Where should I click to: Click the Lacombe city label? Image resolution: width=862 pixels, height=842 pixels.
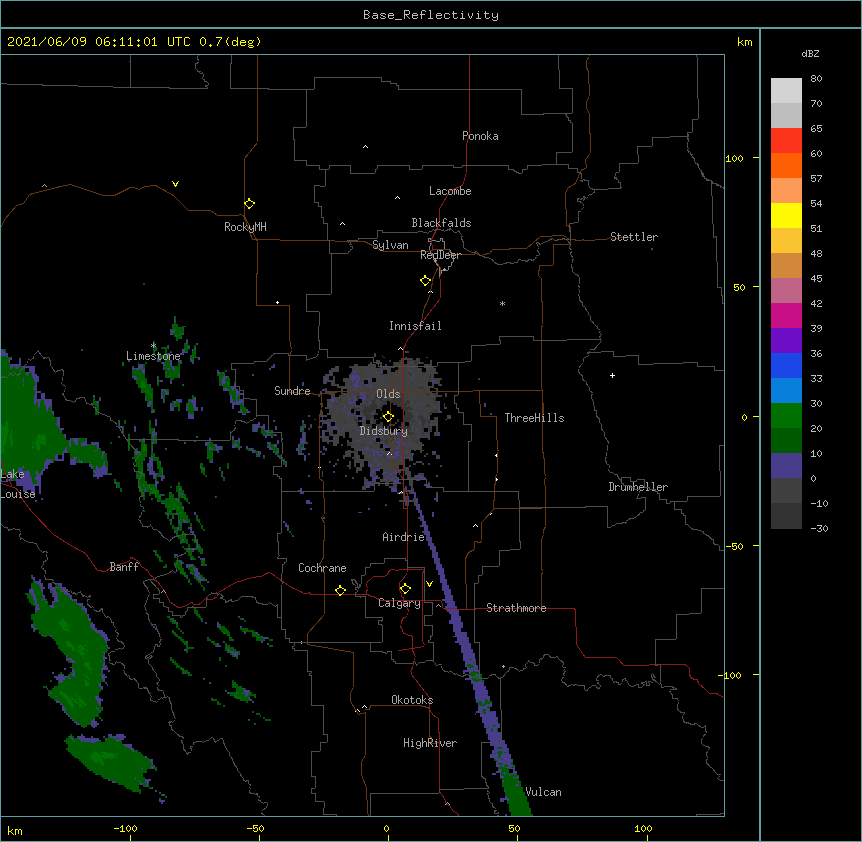(450, 191)
